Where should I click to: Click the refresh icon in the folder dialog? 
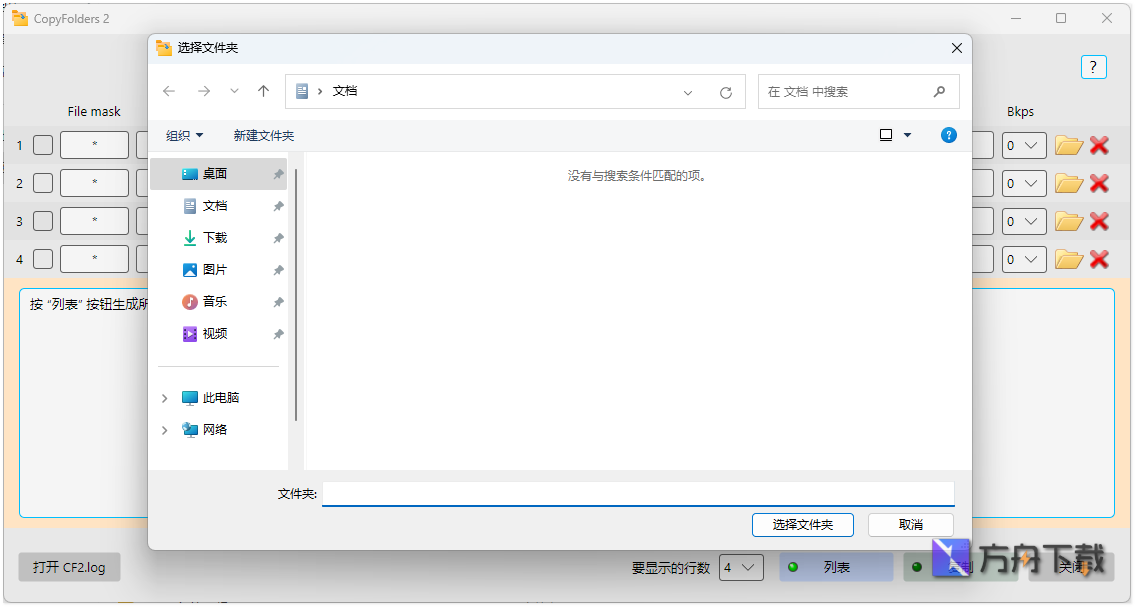click(x=726, y=91)
